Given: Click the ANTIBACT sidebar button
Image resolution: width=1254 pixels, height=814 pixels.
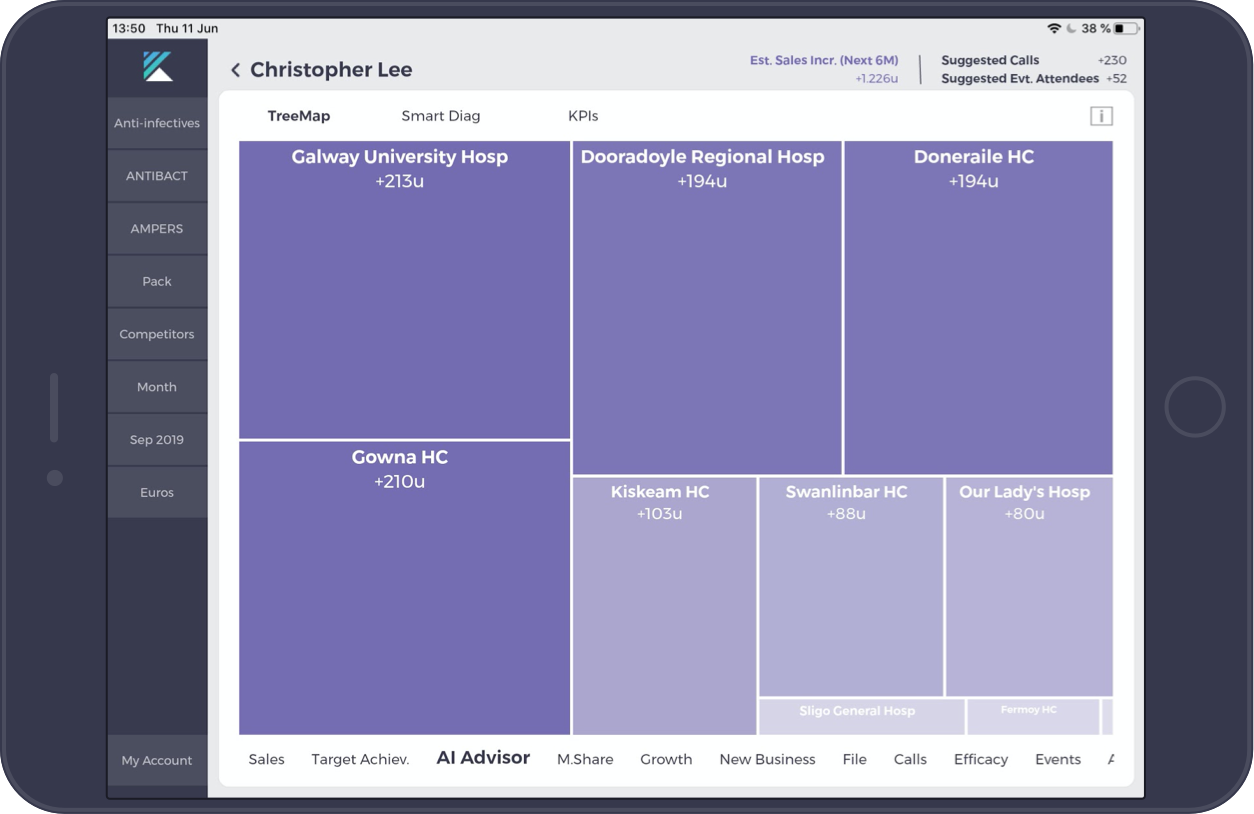Looking at the screenshot, I should [157, 176].
